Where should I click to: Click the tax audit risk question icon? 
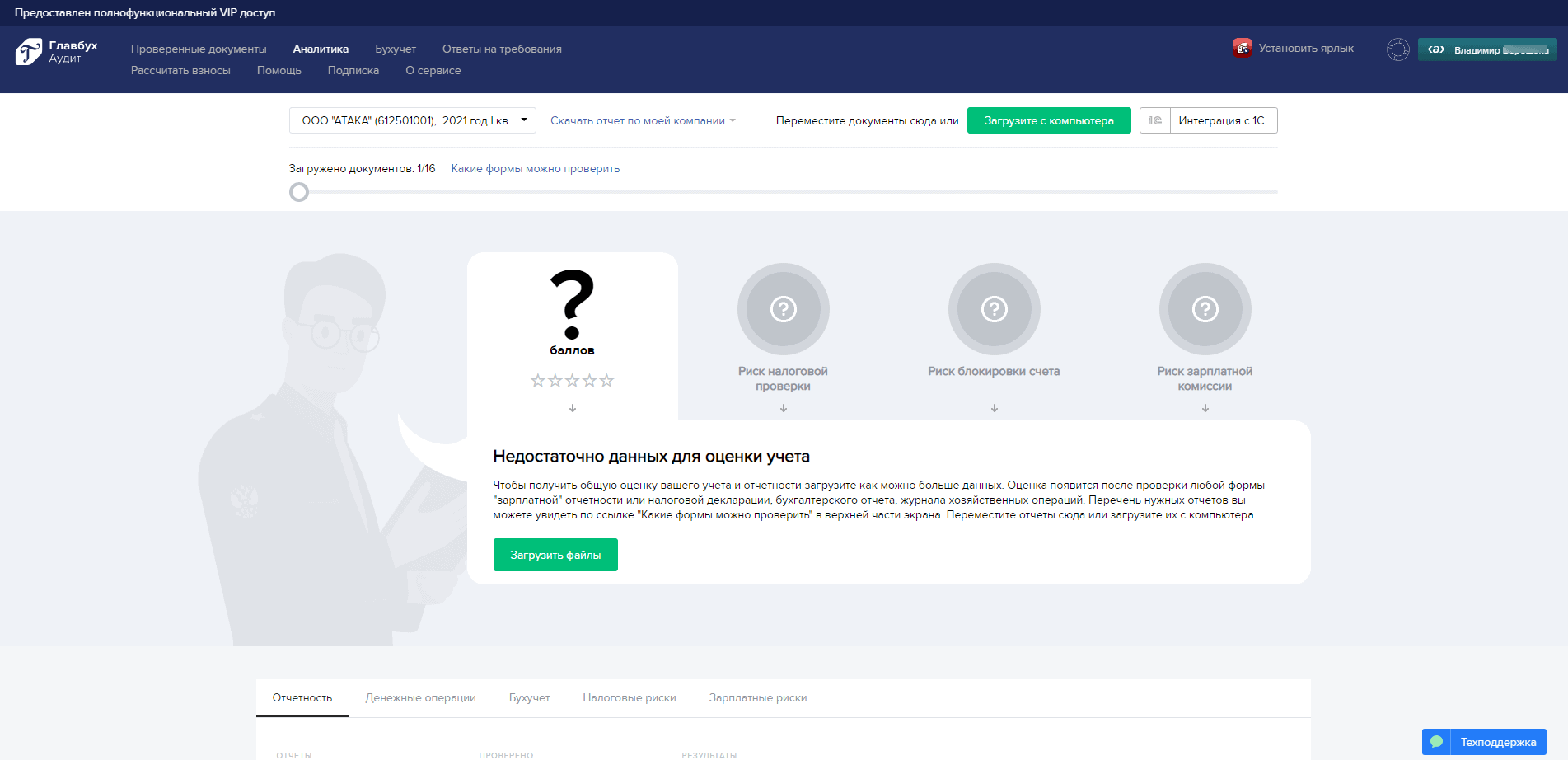click(x=783, y=309)
